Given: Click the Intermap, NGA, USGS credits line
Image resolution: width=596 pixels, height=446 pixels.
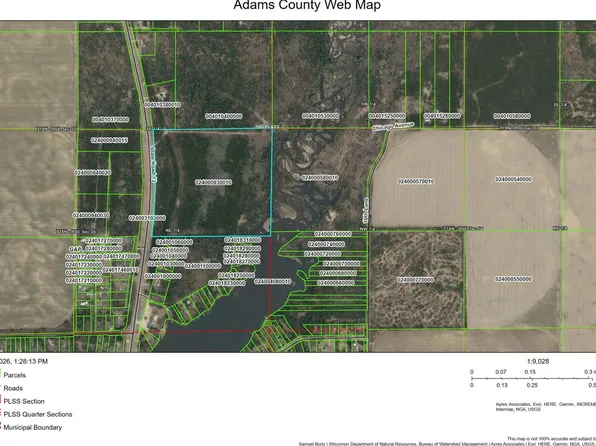Looking at the screenshot, I should (518, 409).
